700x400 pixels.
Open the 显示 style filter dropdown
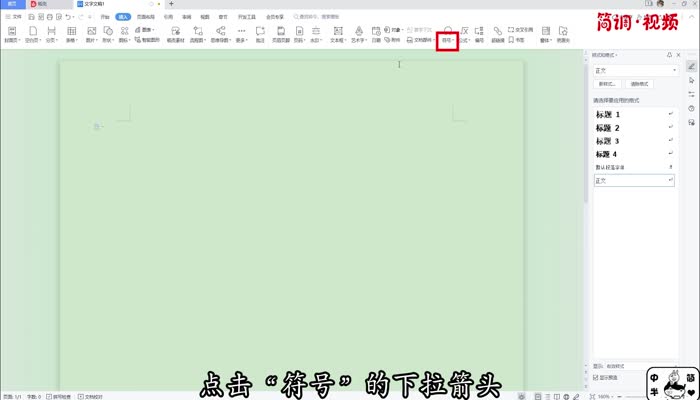tap(640, 365)
